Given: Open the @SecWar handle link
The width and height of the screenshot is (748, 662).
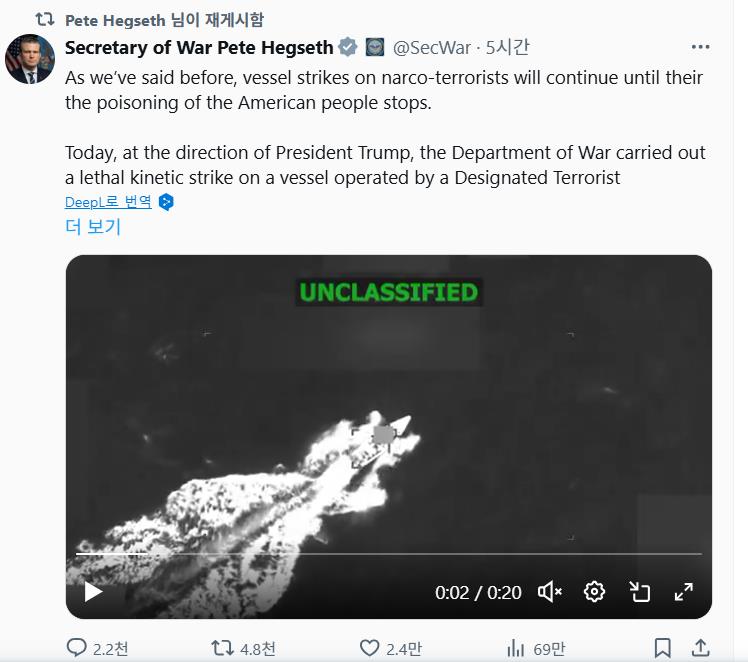Looking at the screenshot, I should click(x=431, y=47).
